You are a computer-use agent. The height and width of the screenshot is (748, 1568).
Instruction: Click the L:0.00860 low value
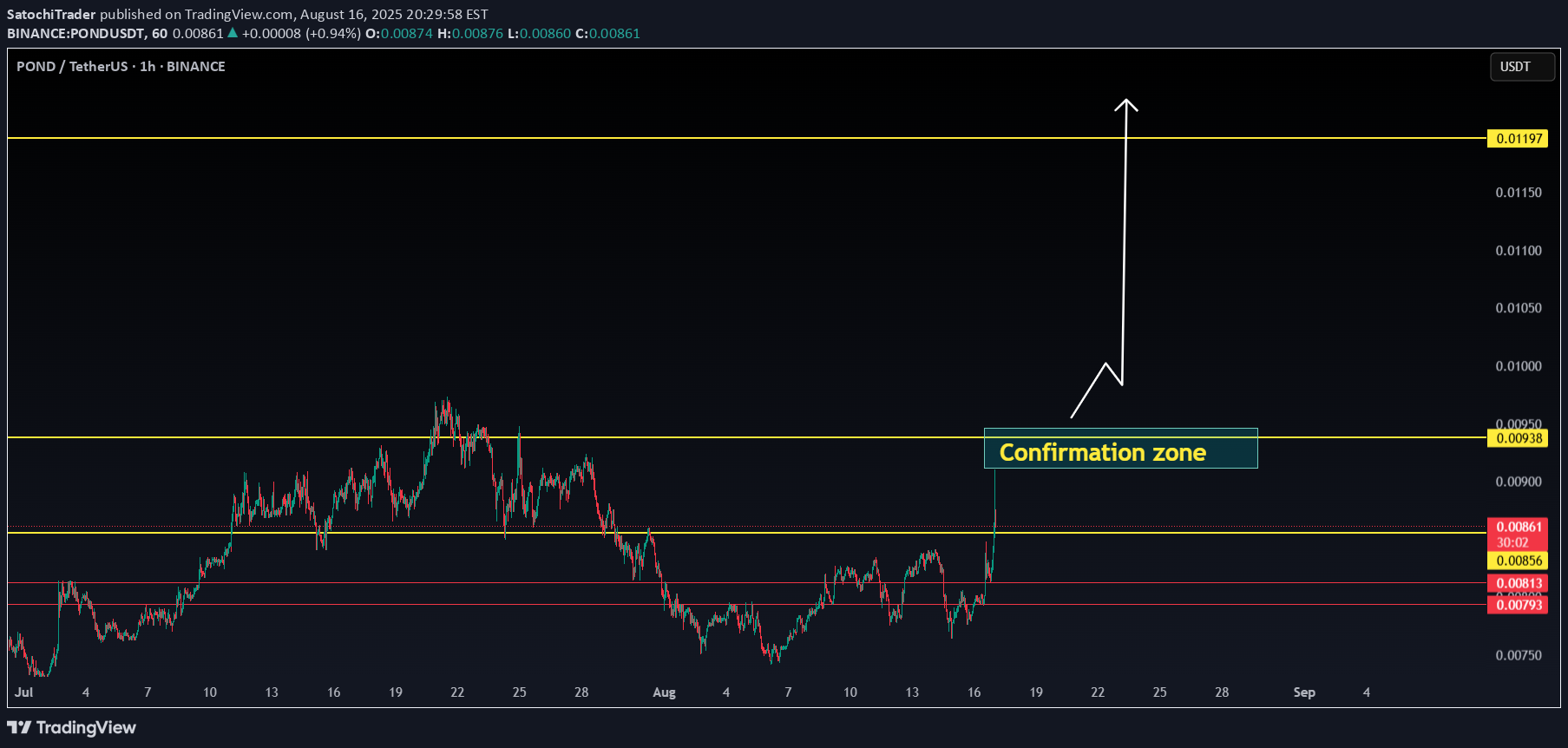(x=539, y=34)
